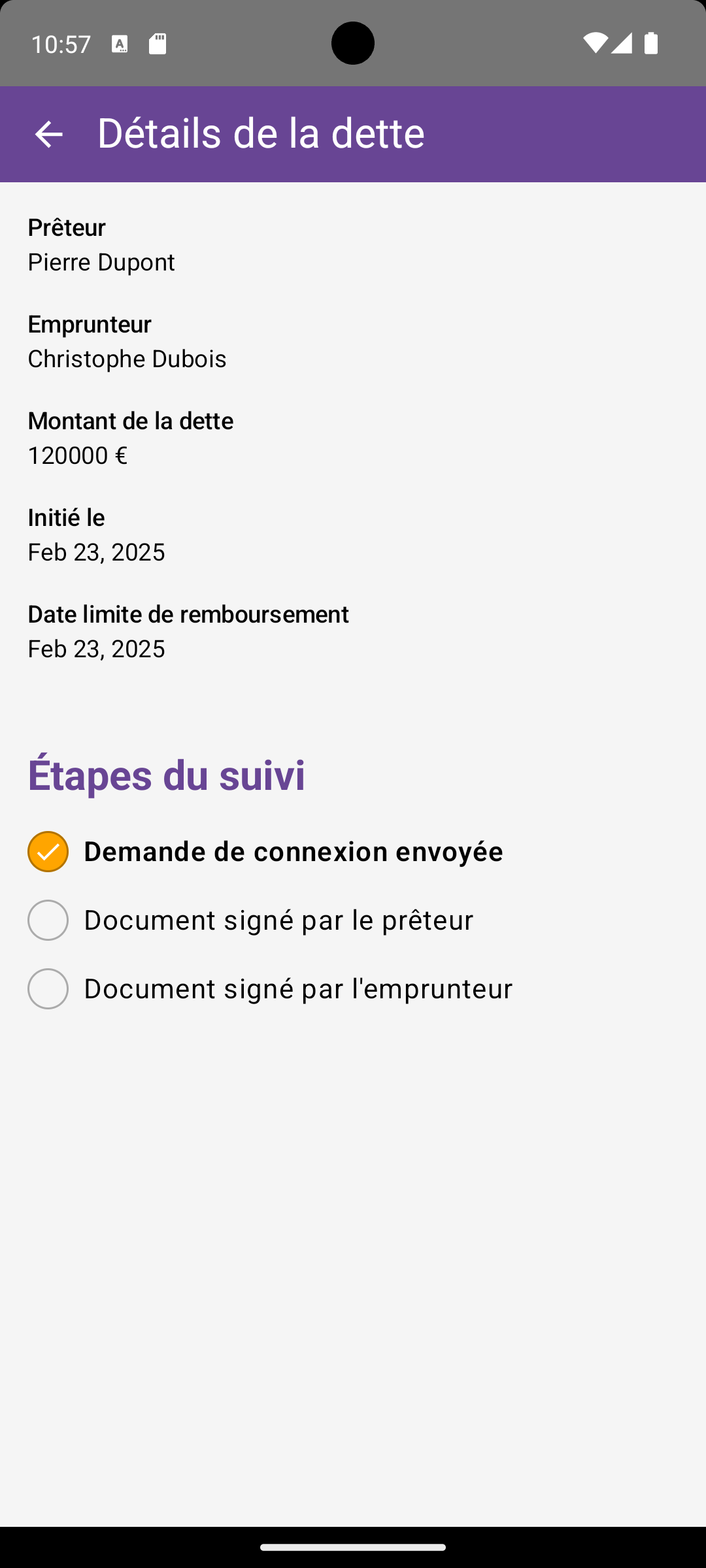706x1568 pixels.
Task: Tap the orange checkmark step icon
Action: point(48,852)
